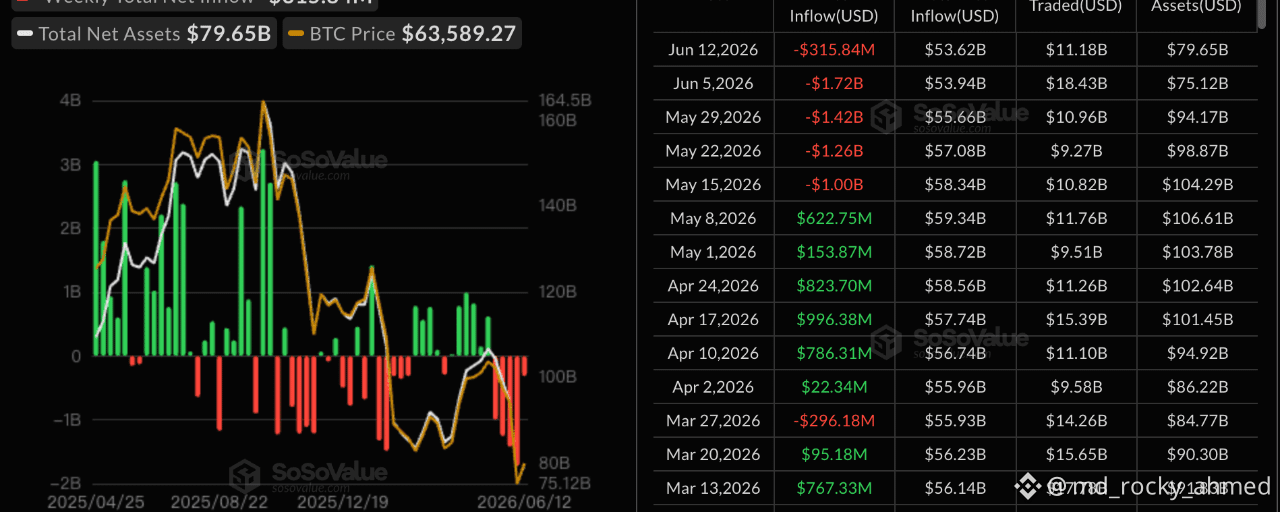The image size is (1280, 512).
Task: Click the $786.31M inflow value
Action: (834, 353)
